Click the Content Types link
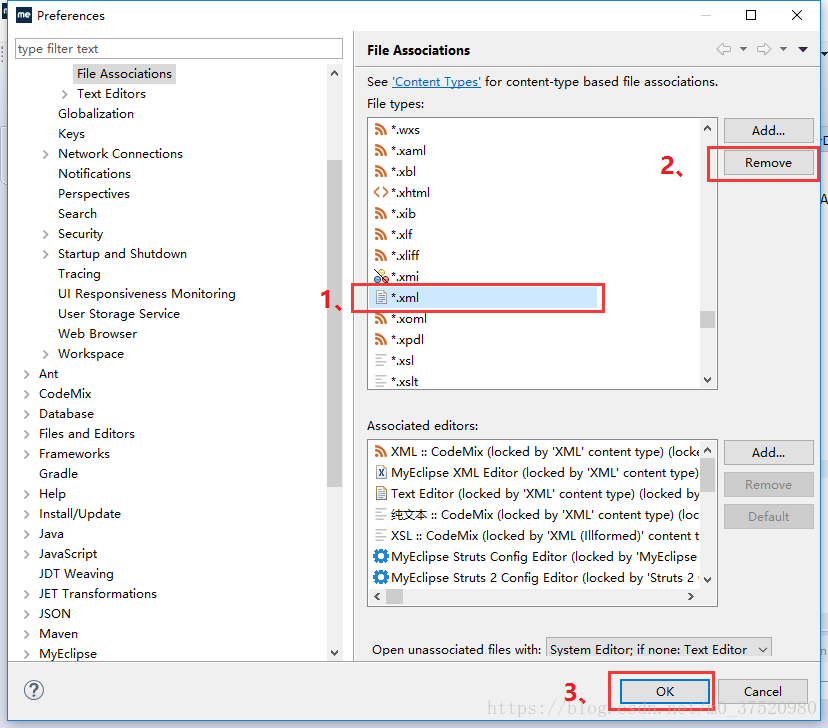The width and height of the screenshot is (828, 728). tap(436, 82)
